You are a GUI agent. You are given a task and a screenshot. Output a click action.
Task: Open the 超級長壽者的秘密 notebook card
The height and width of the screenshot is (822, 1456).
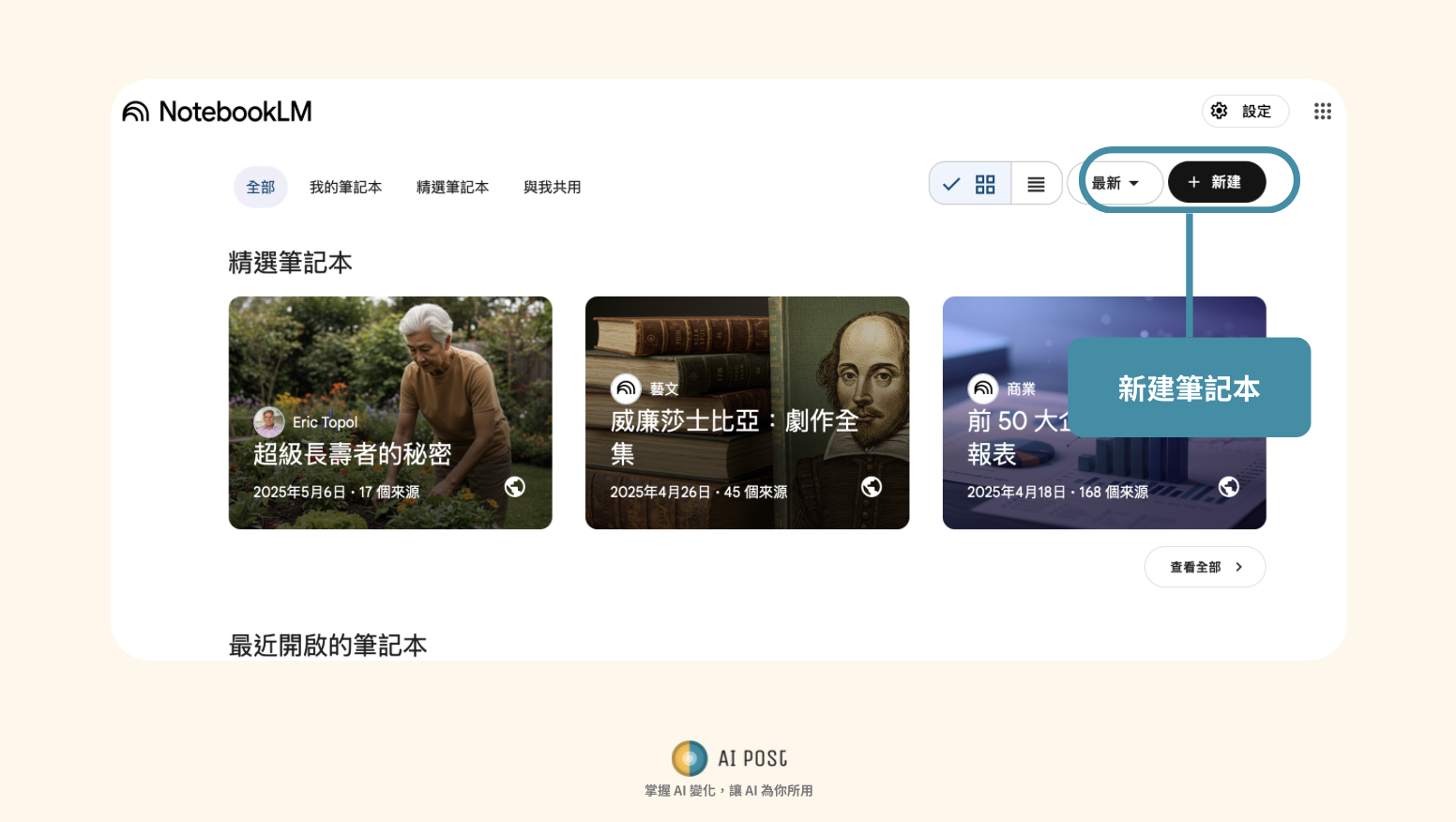coord(390,413)
